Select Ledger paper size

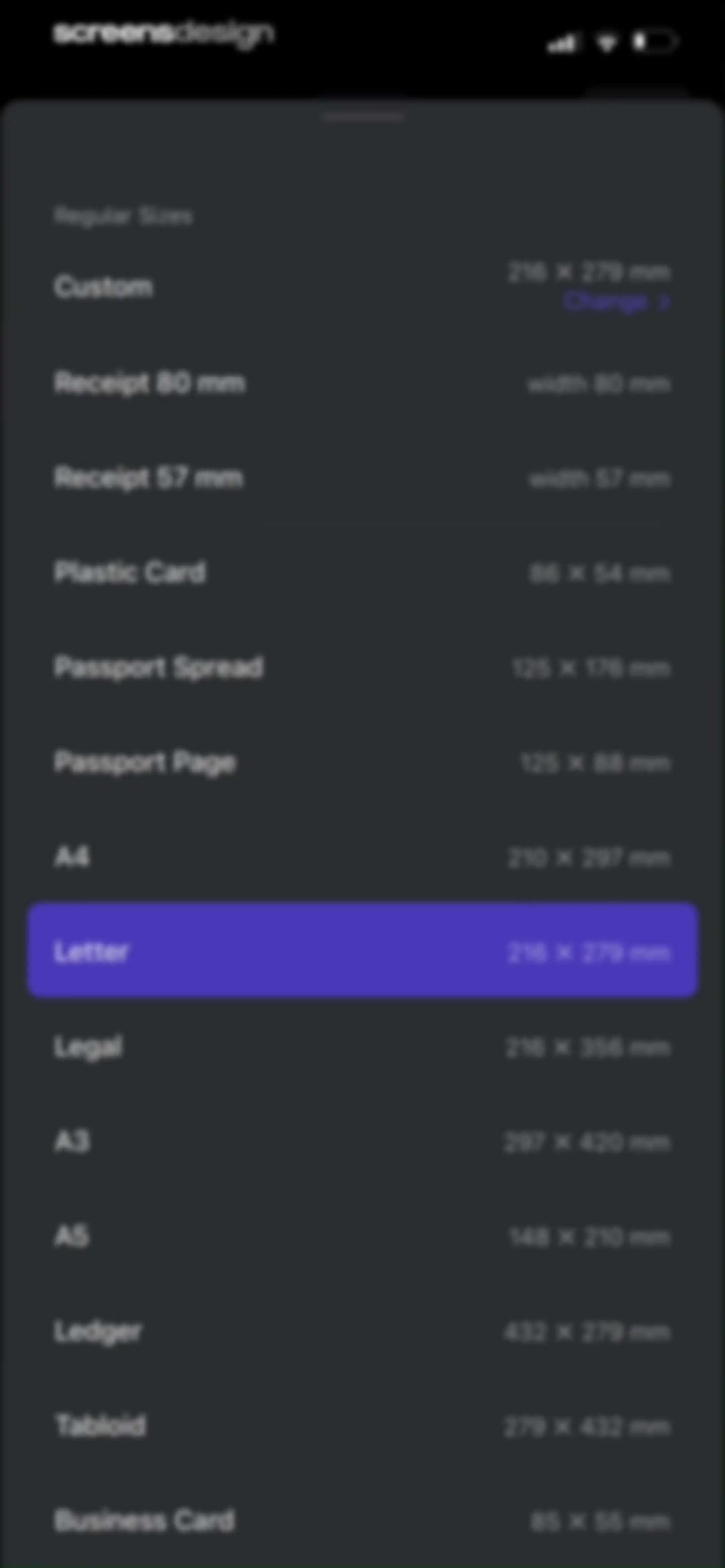click(x=362, y=1332)
